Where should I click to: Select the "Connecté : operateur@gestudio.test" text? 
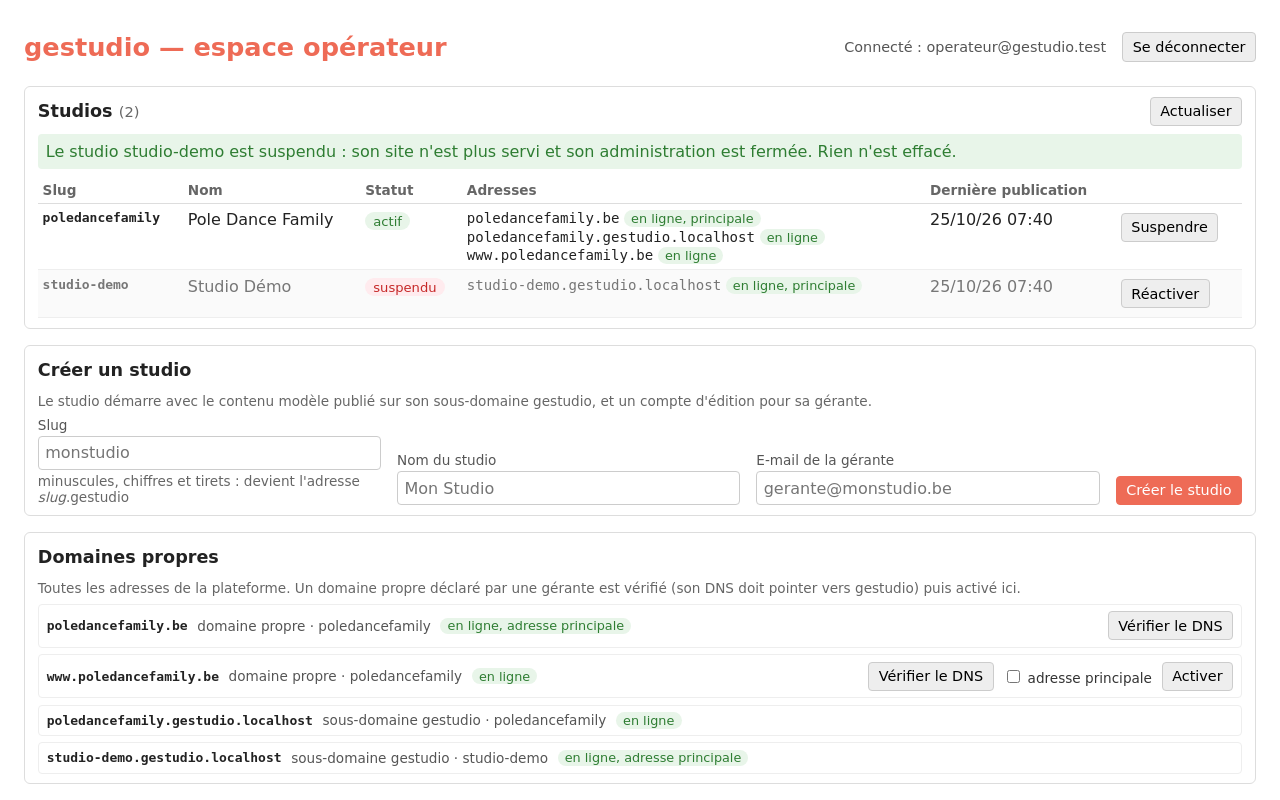point(975,47)
